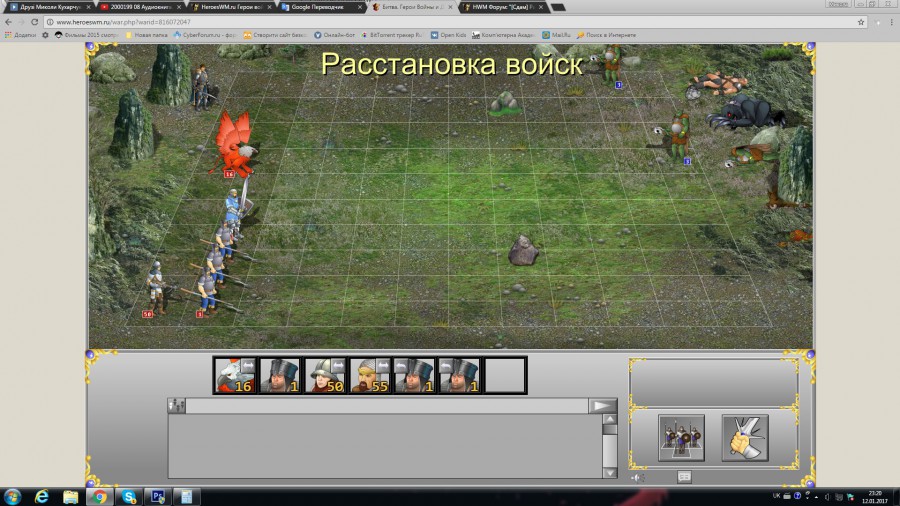Open the Open Kids bookmark
This screenshot has height=506, width=900.
(x=448, y=35)
